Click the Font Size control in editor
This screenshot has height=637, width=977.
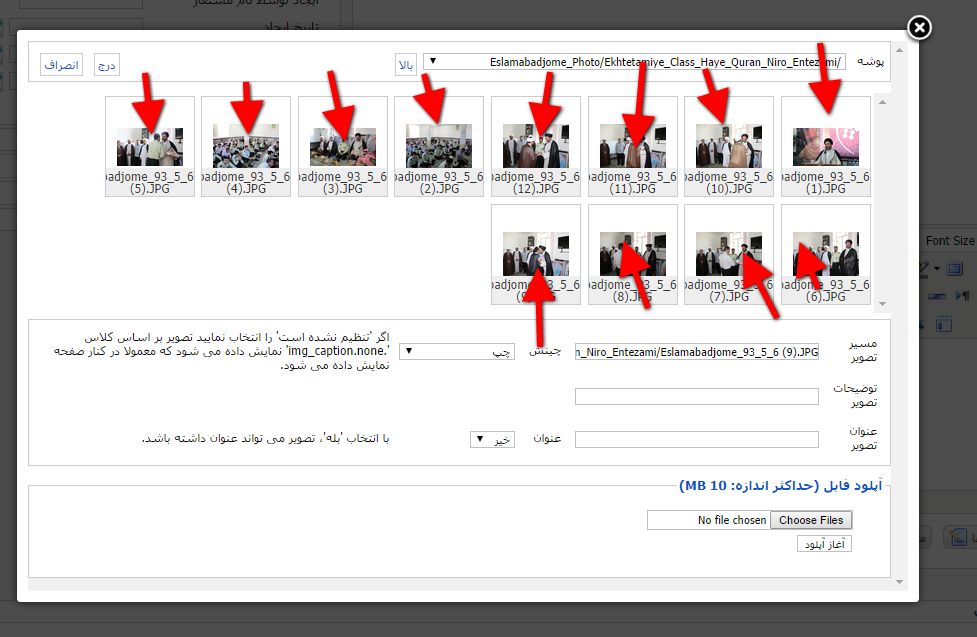click(x=949, y=241)
